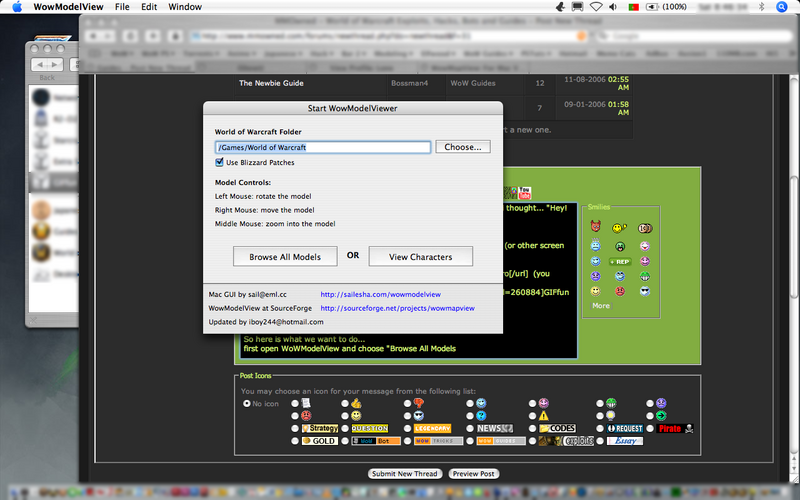Viewport: 800px width, 500px height.
Task: Click Browse All Models button
Action: 285,257
